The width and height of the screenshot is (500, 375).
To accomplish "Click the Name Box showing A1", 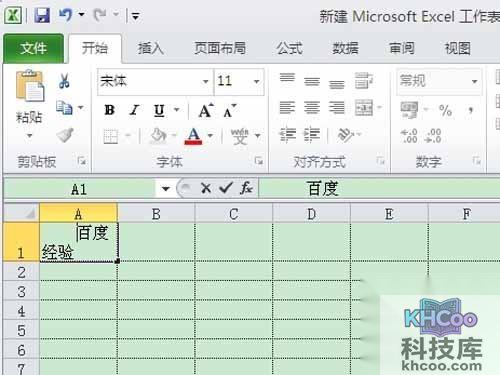I will pyautogui.click(x=79, y=189).
